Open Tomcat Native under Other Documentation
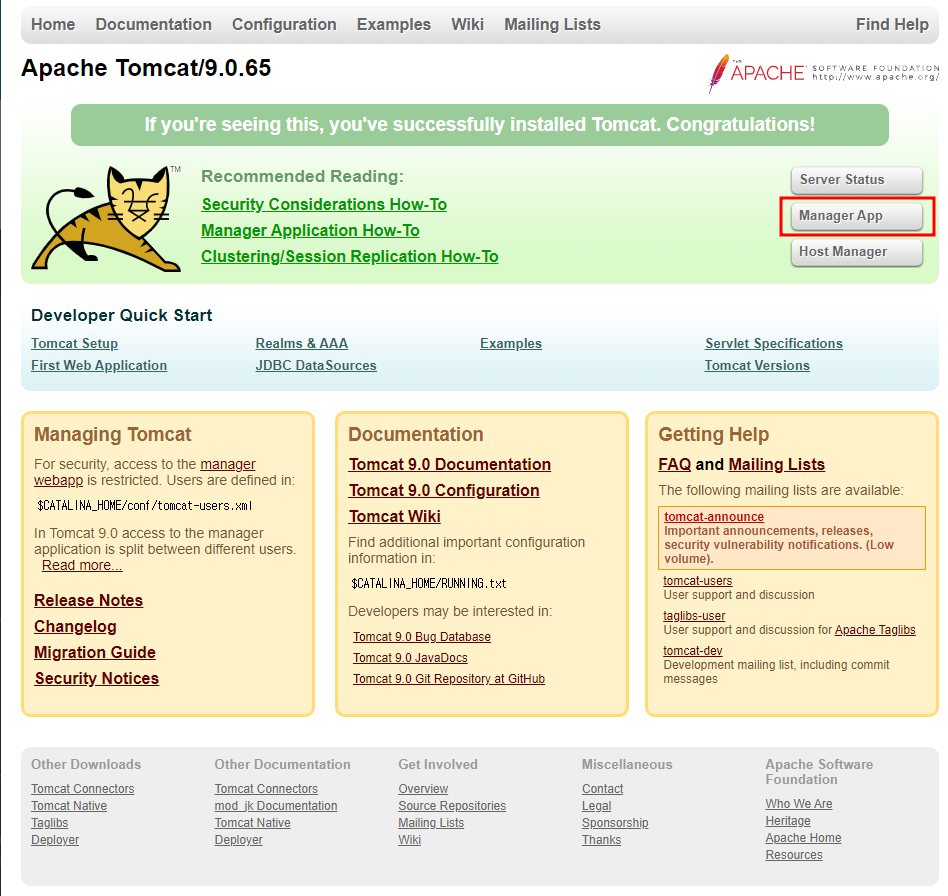The height and width of the screenshot is (896, 948). 252,823
